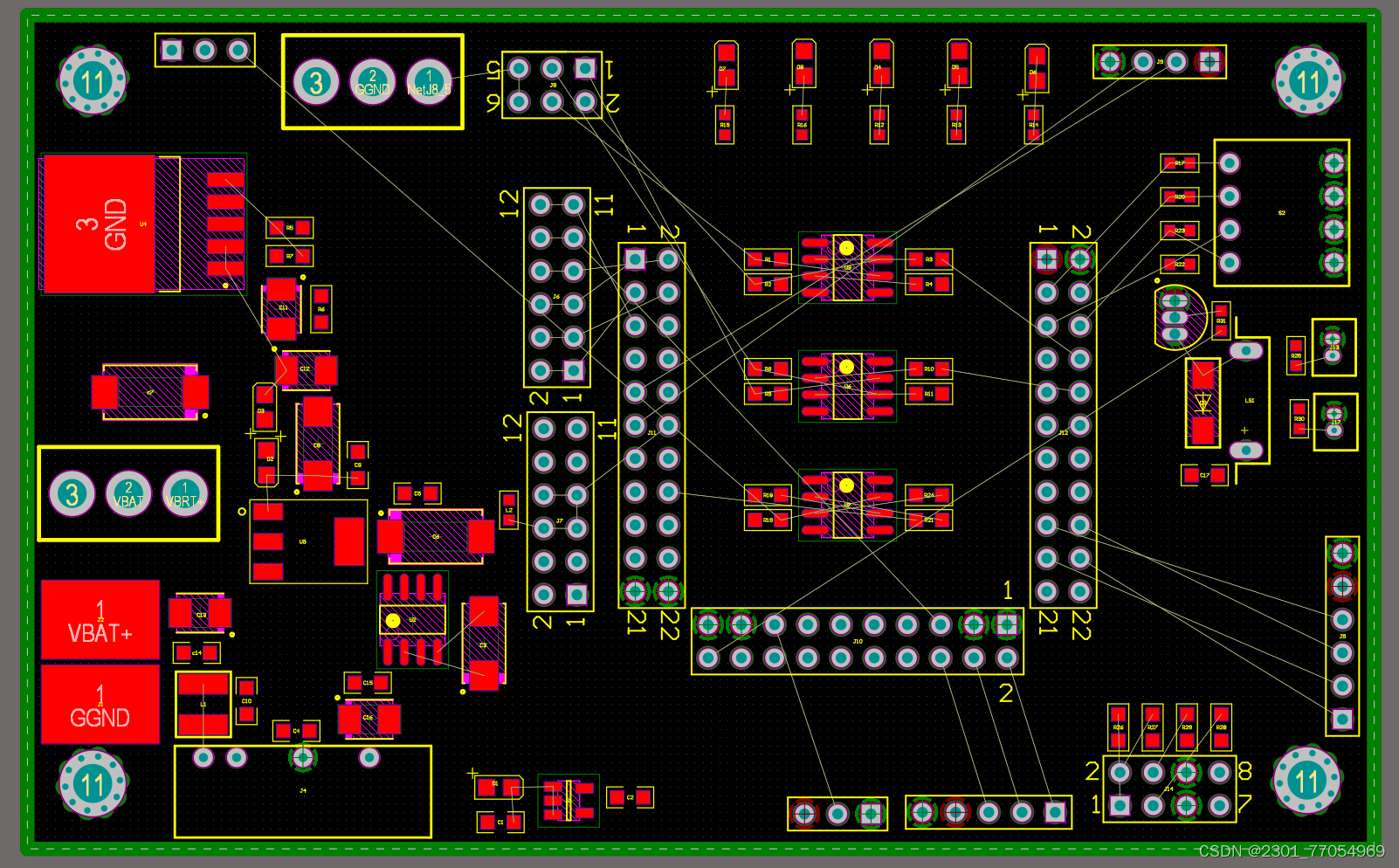Image resolution: width=1399 pixels, height=868 pixels.
Task: Select resistor R1
Action: point(768,259)
